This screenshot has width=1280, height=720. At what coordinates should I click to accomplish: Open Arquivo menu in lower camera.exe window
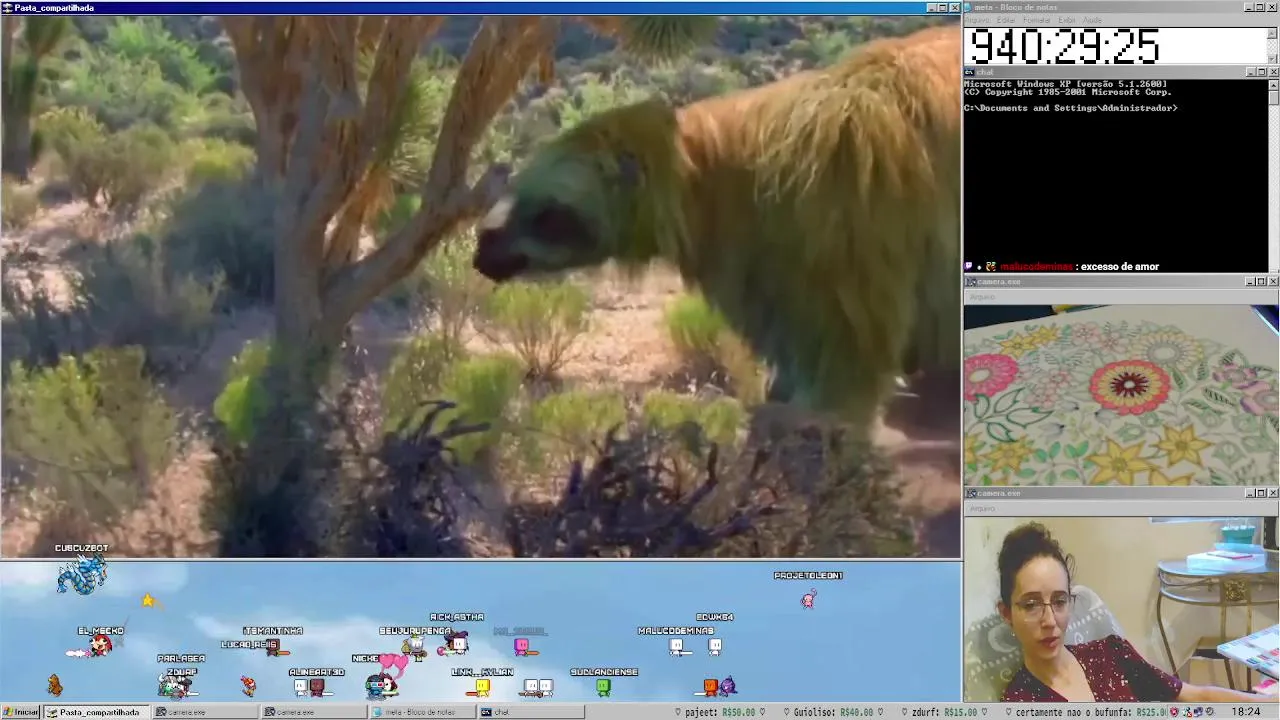[982, 508]
